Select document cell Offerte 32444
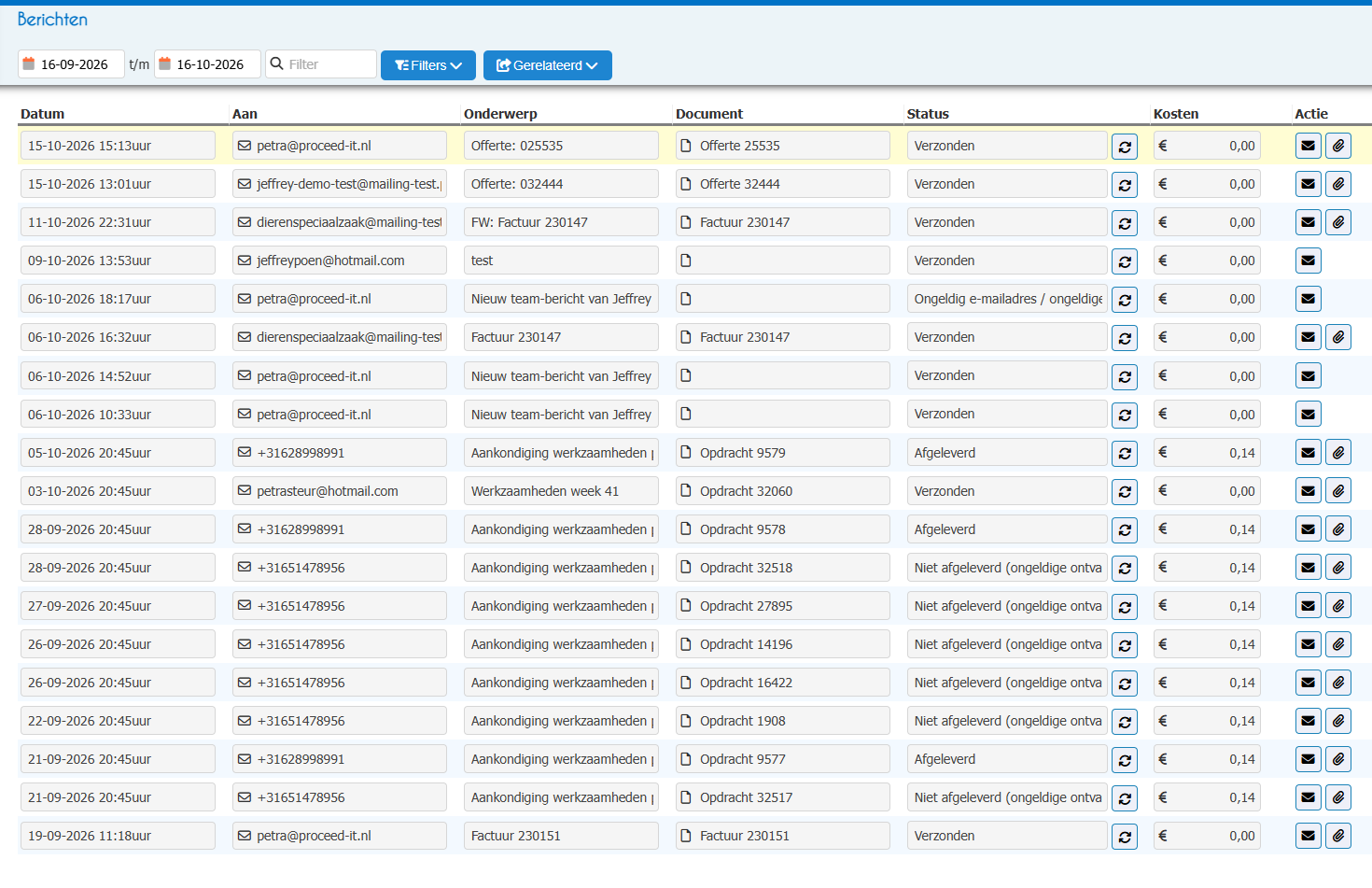The height and width of the screenshot is (888, 1372). 783,184
